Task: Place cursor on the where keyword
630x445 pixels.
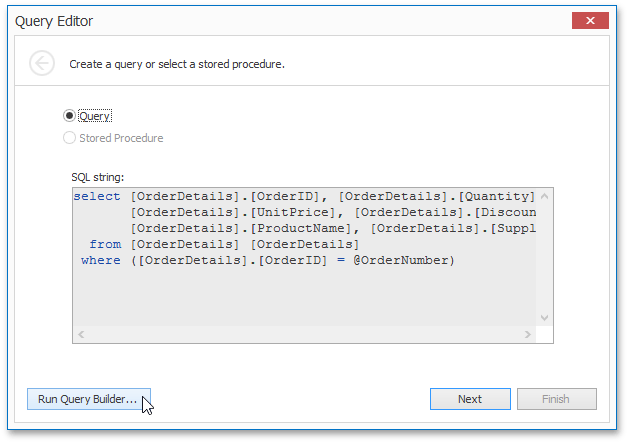Action: (x=100, y=260)
